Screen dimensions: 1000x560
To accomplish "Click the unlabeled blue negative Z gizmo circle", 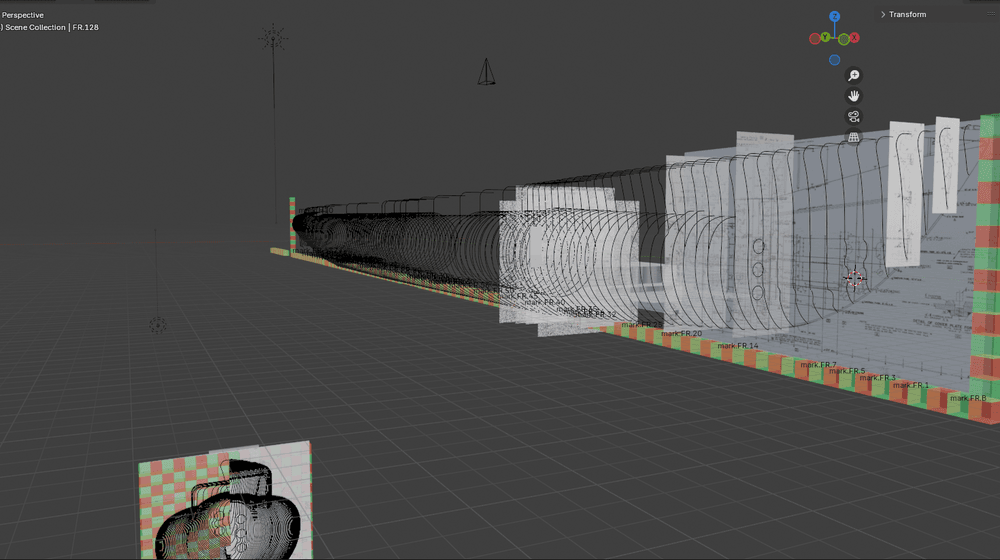I will (834, 60).
